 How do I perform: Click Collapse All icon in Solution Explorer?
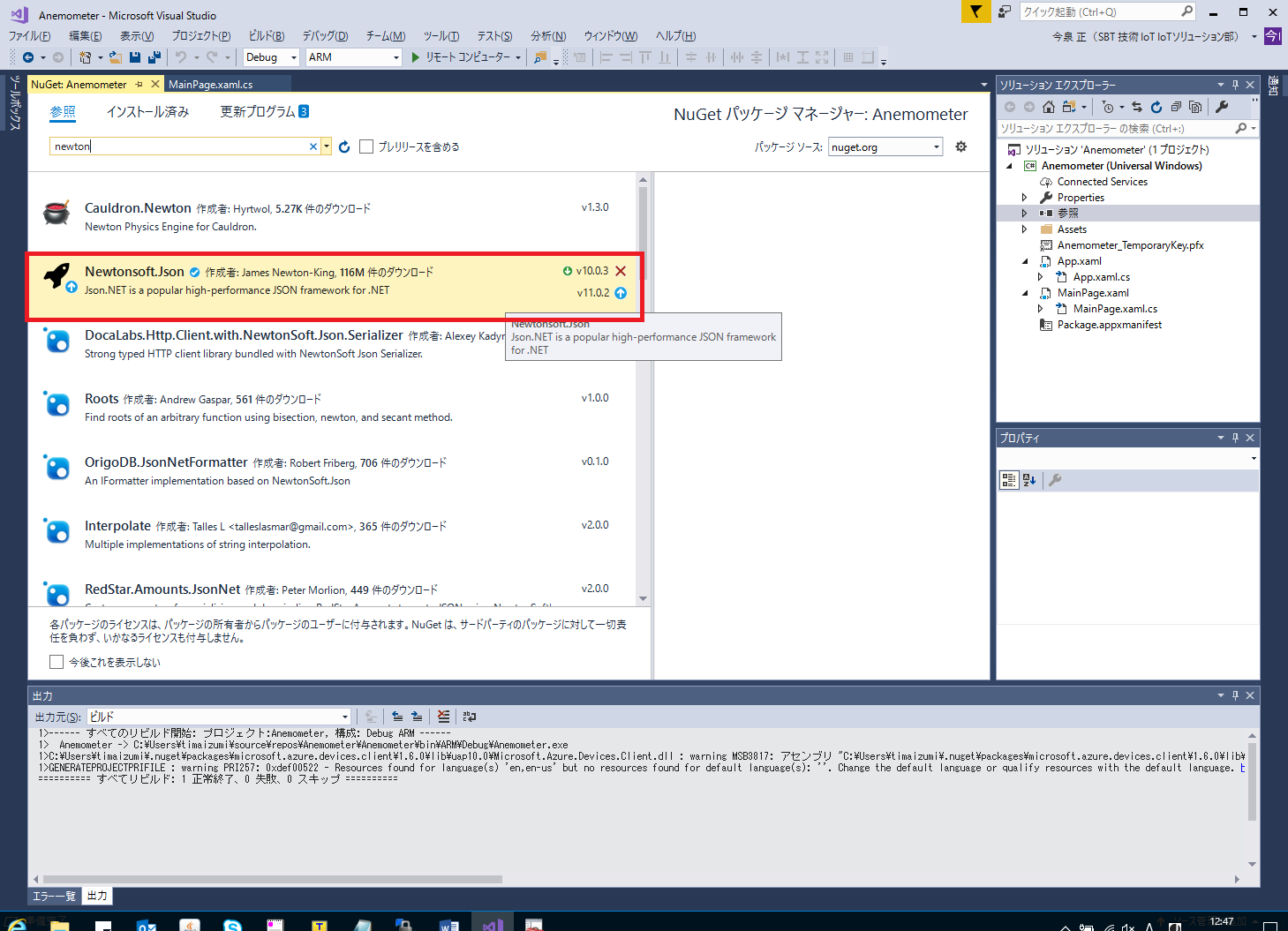(1176, 107)
